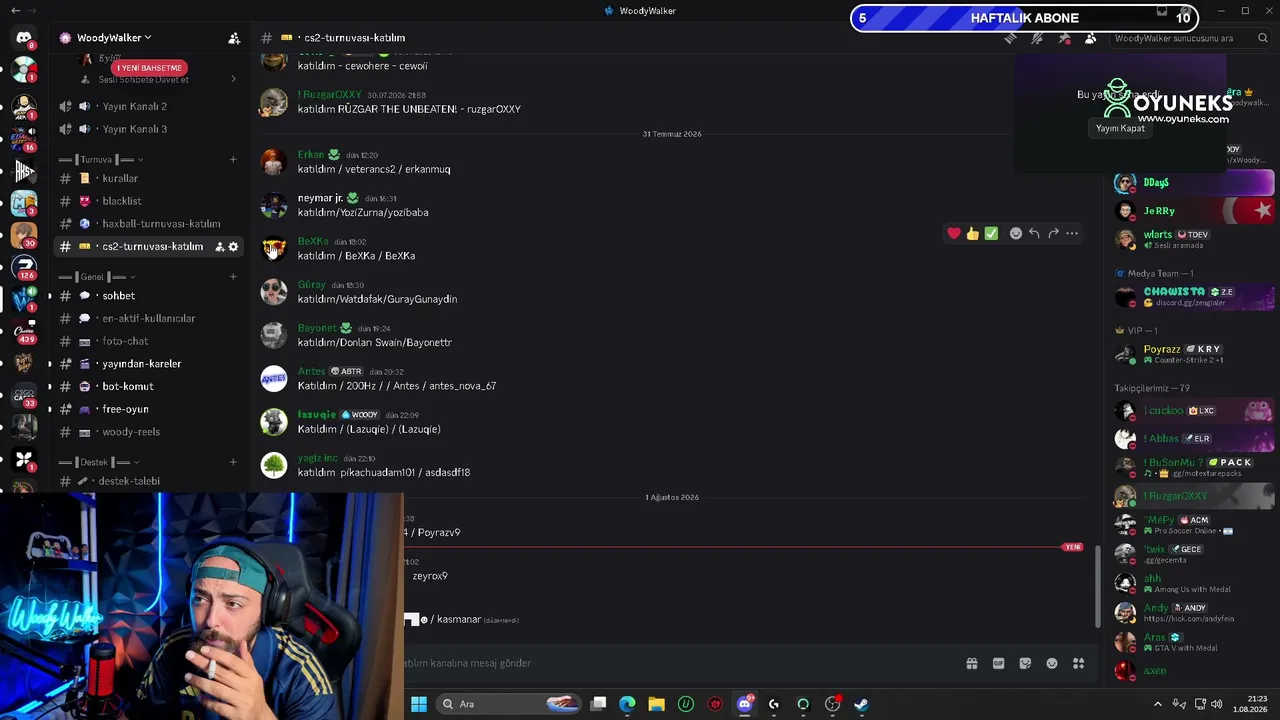This screenshot has height=720, width=1280.
Task: Click the WoodyWalker server search box
Action: point(1190,38)
